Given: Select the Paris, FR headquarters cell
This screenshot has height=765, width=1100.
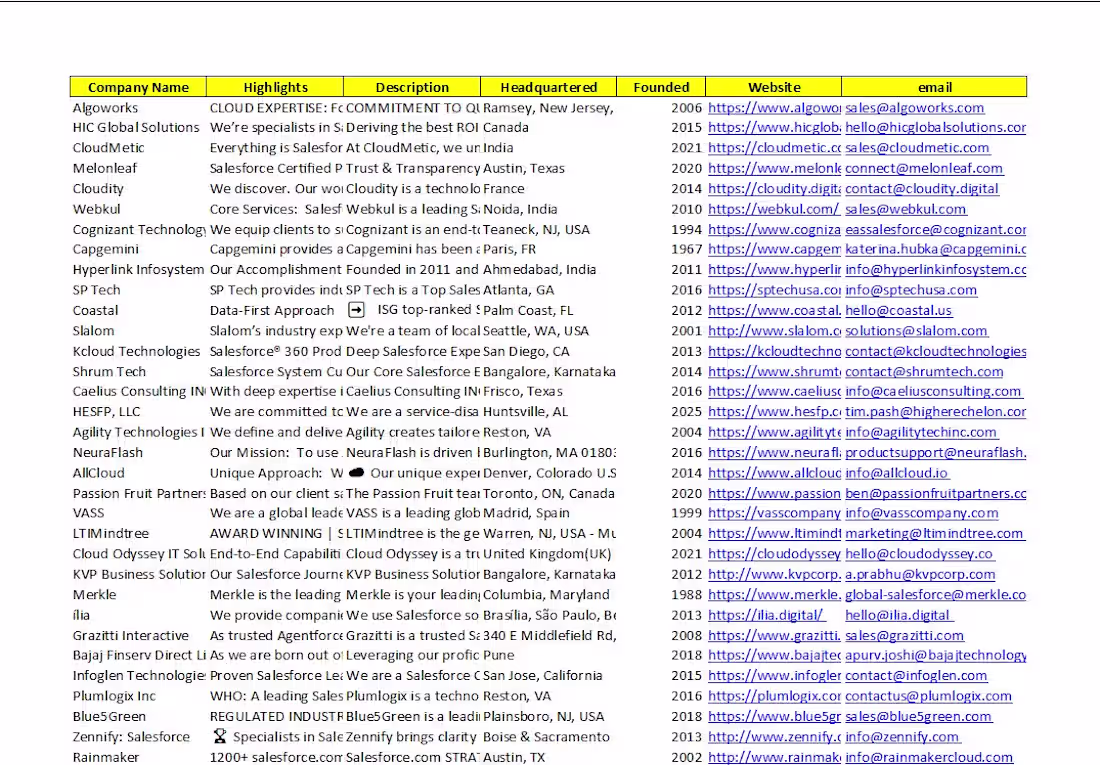Looking at the screenshot, I should [549, 249].
